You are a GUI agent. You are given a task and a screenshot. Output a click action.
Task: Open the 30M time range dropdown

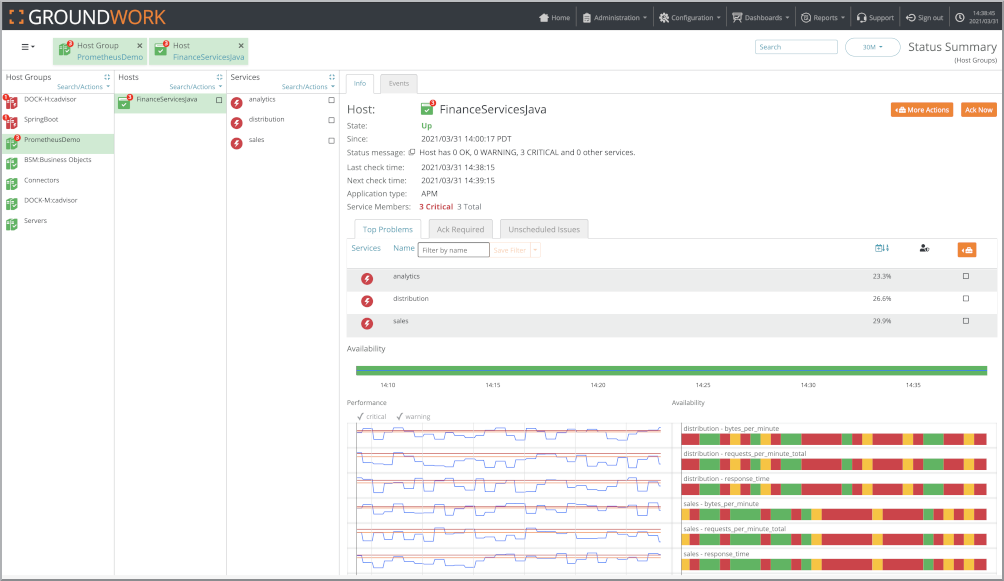coord(872,47)
